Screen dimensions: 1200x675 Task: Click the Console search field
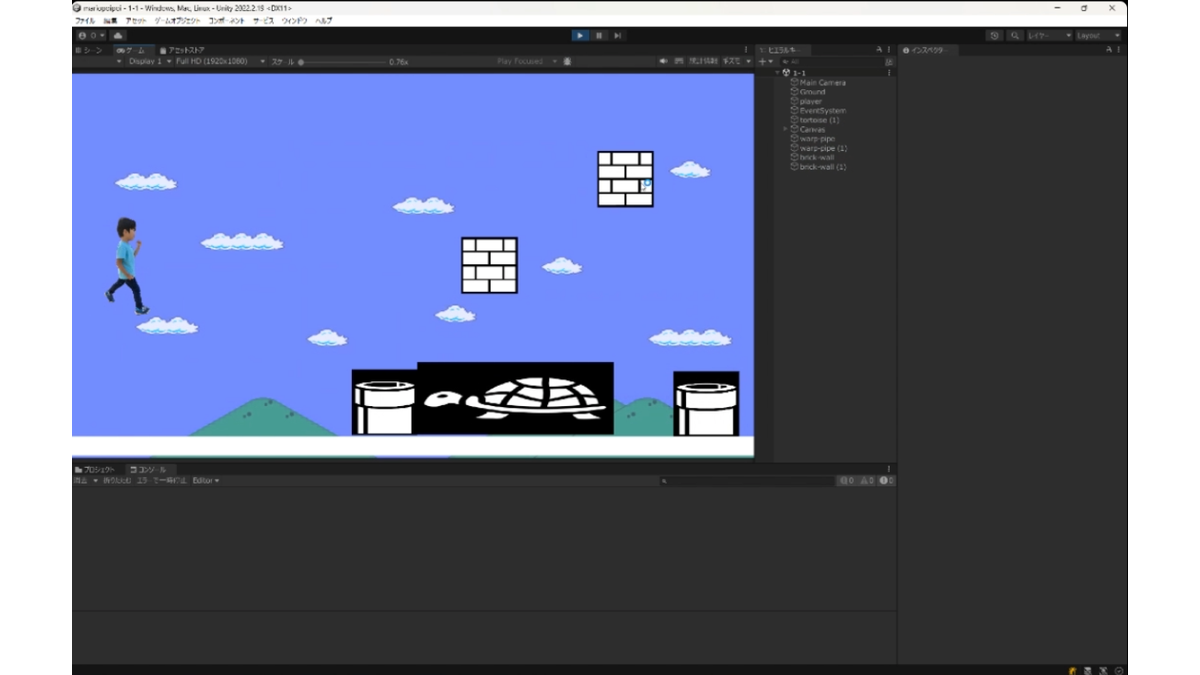745,481
